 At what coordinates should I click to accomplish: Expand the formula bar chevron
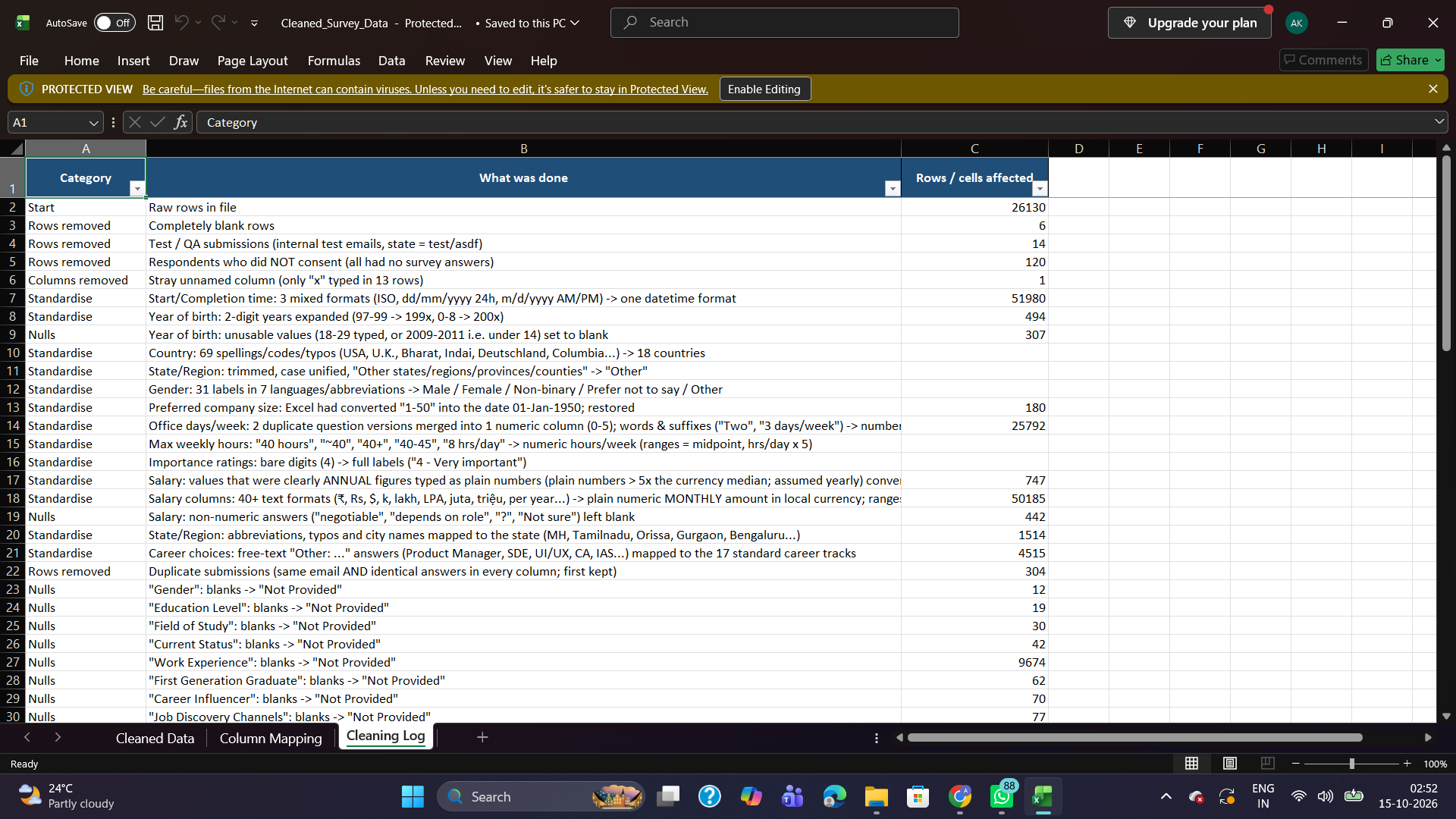click(1439, 122)
